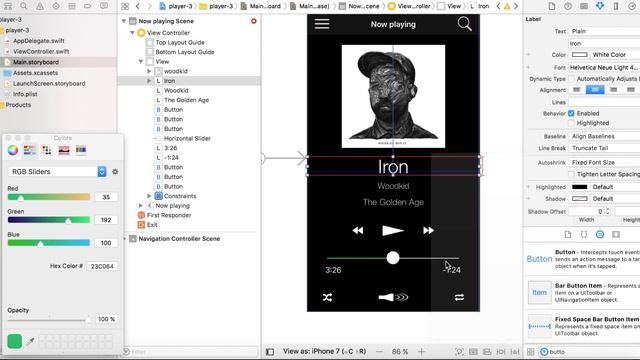Select center text alignment
Screen dimensions: 640x360
tap(595, 90)
